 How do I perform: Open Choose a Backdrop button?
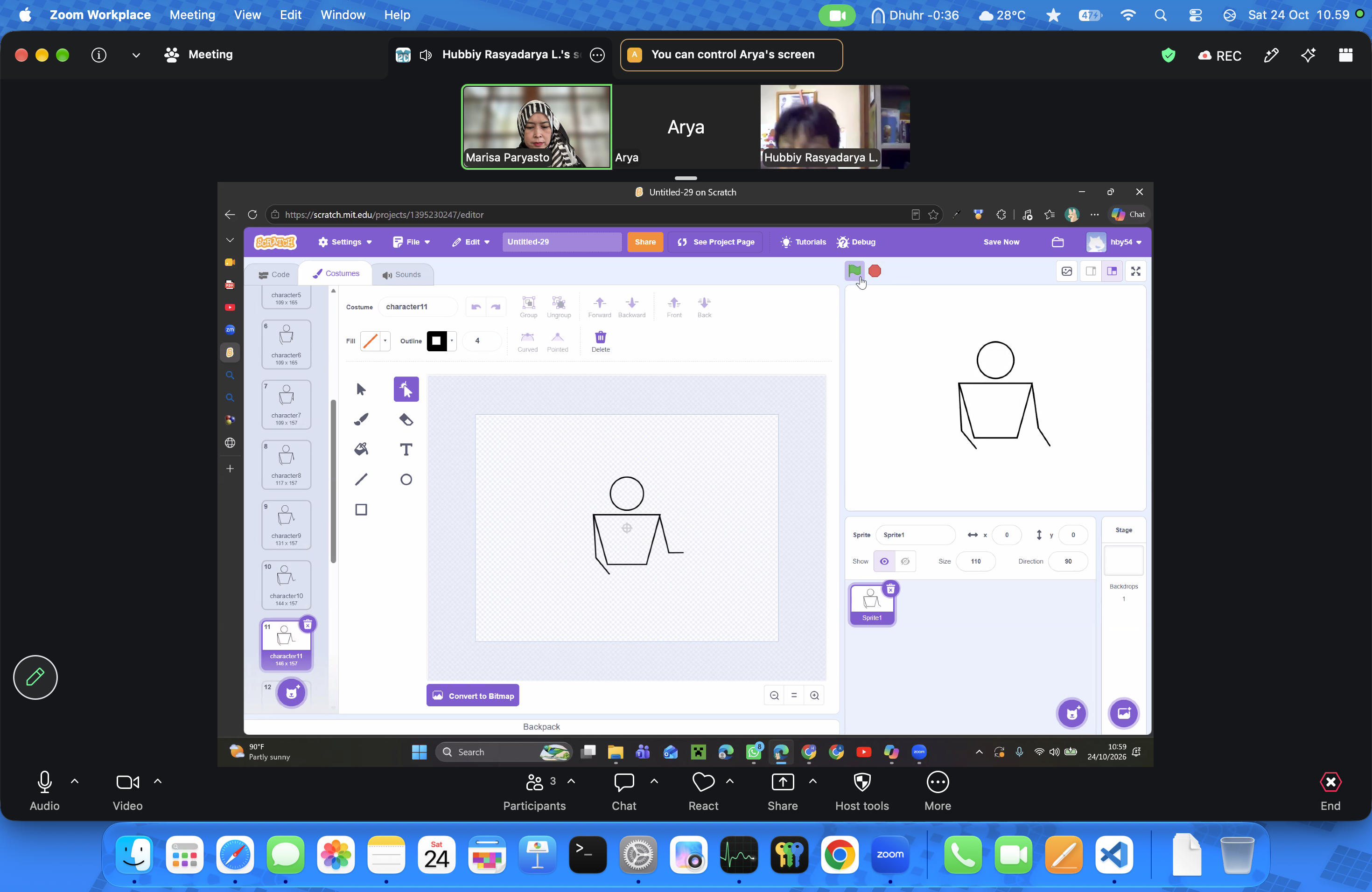click(x=1124, y=713)
